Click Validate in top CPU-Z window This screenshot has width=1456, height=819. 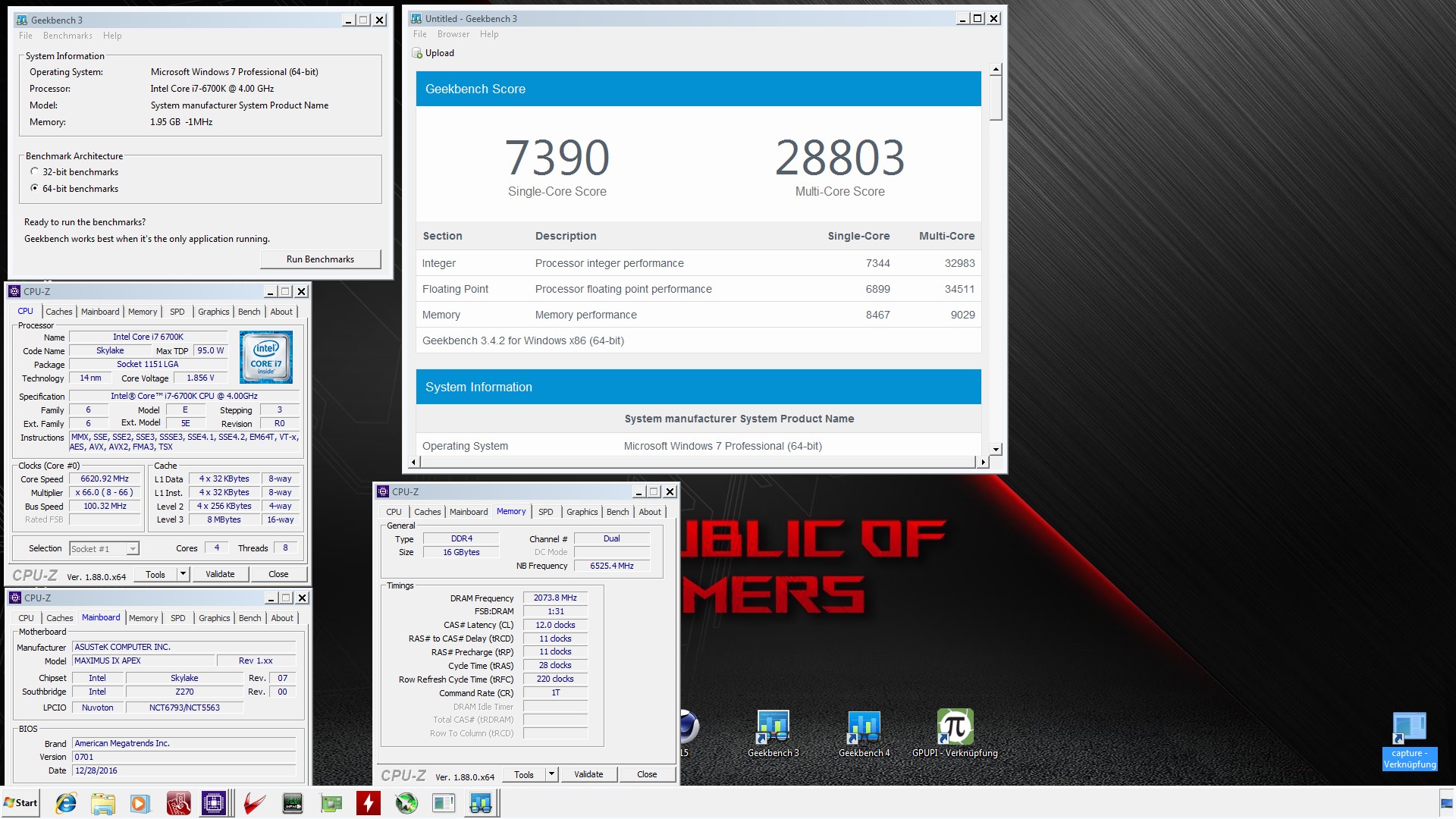click(x=220, y=574)
